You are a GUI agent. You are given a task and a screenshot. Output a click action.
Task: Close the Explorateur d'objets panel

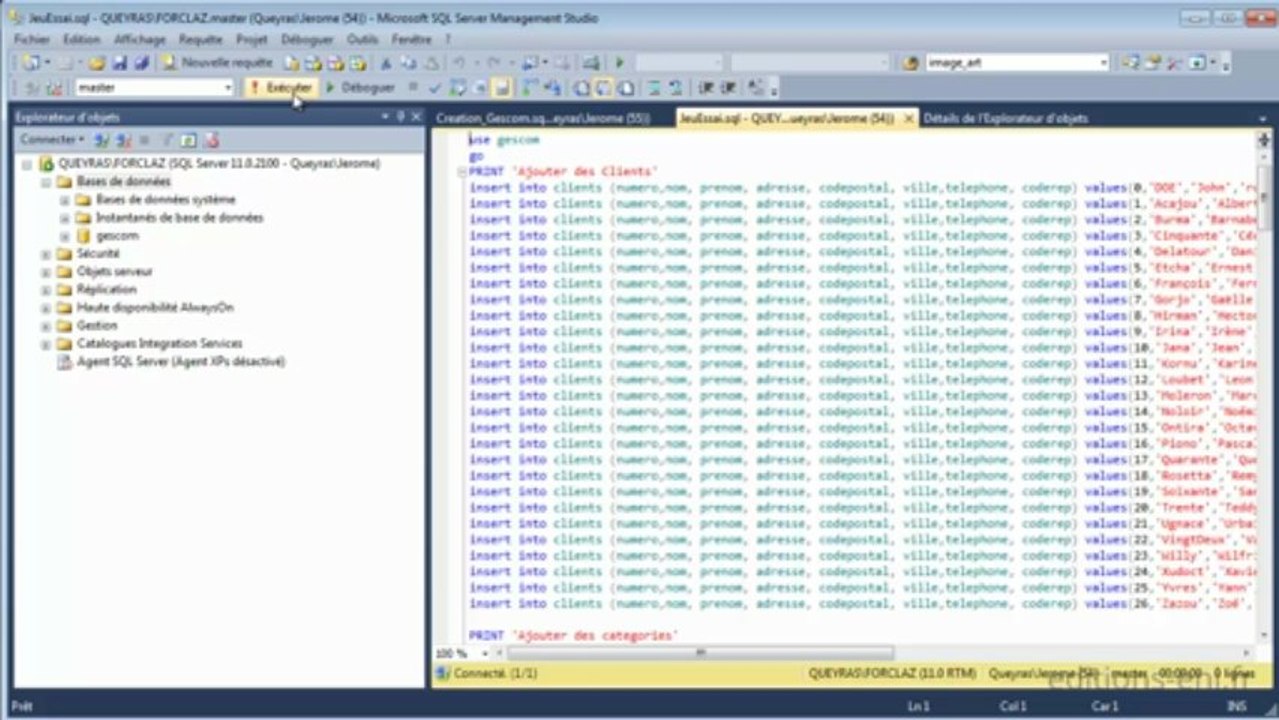(x=416, y=117)
